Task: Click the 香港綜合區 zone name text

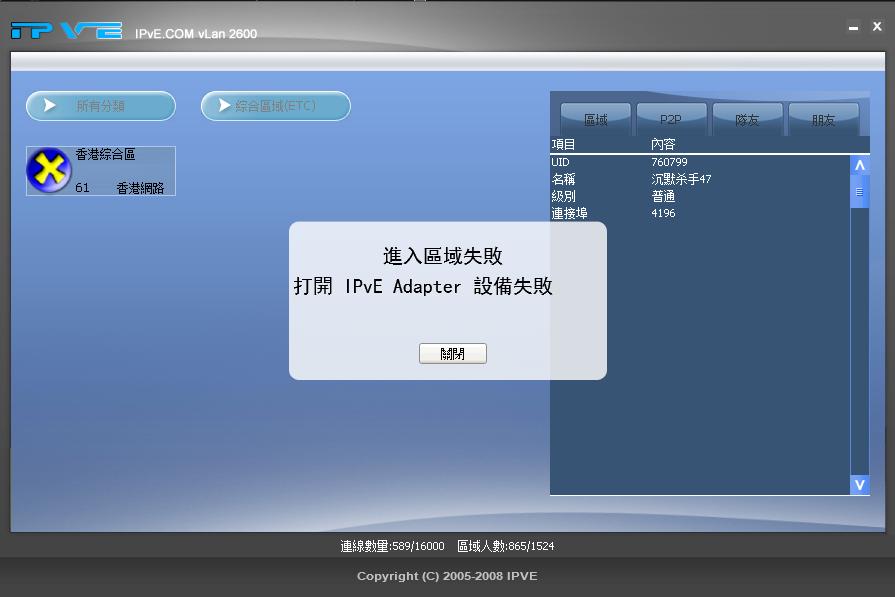Action: coord(106,154)
